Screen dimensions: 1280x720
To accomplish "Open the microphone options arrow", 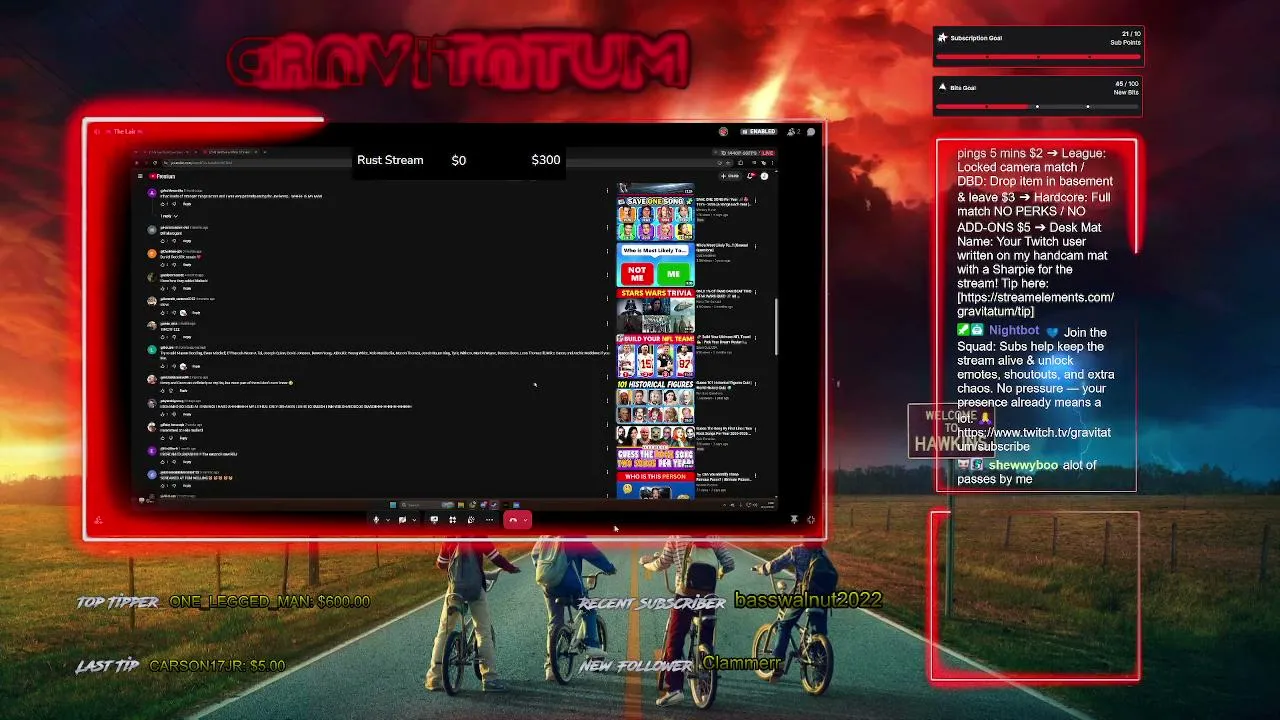I will coord(387,520).
